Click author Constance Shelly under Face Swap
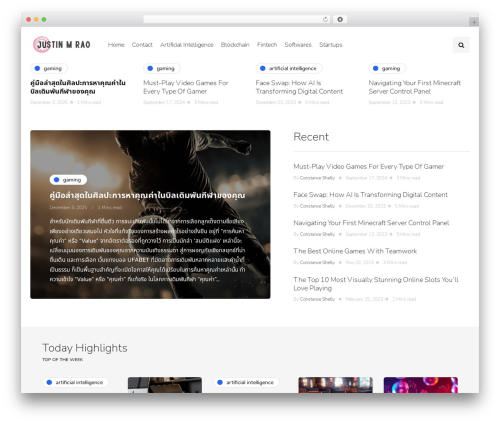The image size is (500, 423). 317,206
